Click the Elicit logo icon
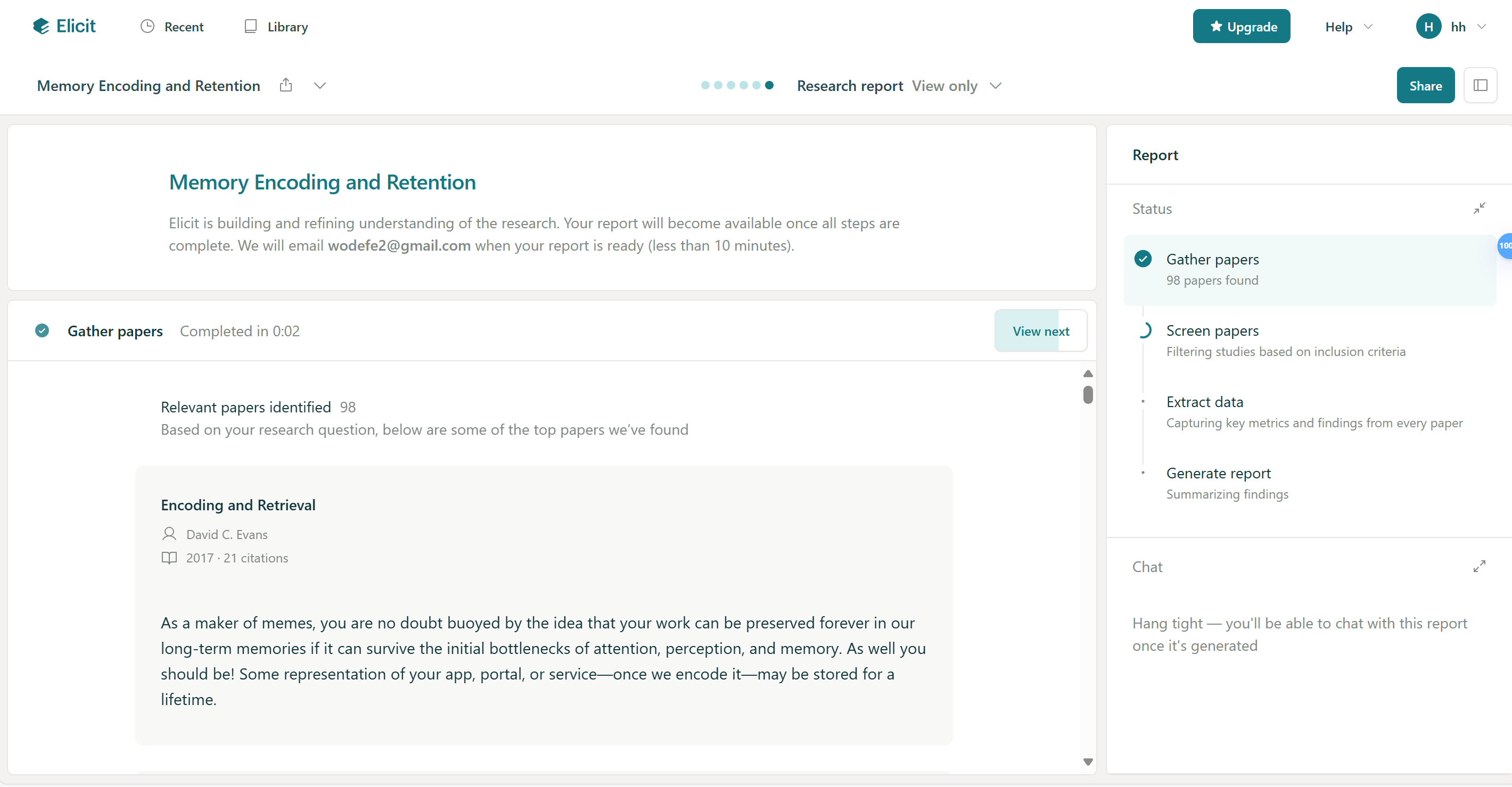 click(41, 27)
